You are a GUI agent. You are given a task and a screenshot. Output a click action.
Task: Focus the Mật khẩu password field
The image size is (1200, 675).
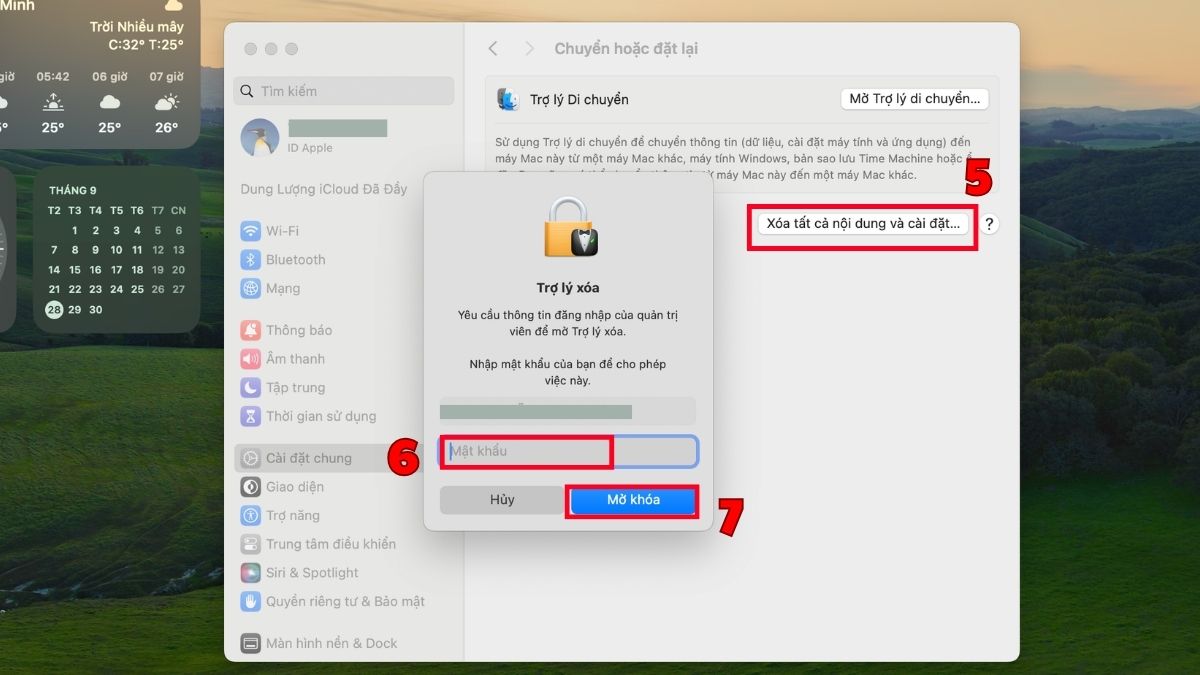click(569, 451)
